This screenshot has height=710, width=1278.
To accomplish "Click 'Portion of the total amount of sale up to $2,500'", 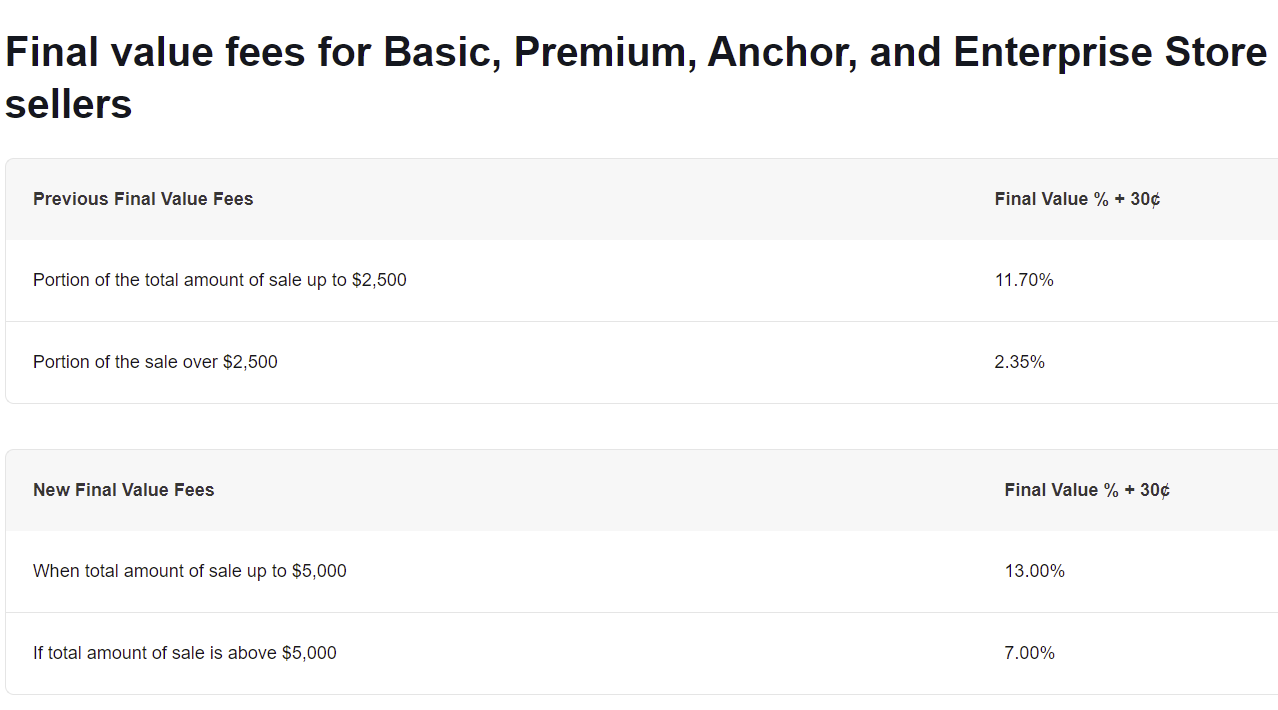I will pos(220,280).
